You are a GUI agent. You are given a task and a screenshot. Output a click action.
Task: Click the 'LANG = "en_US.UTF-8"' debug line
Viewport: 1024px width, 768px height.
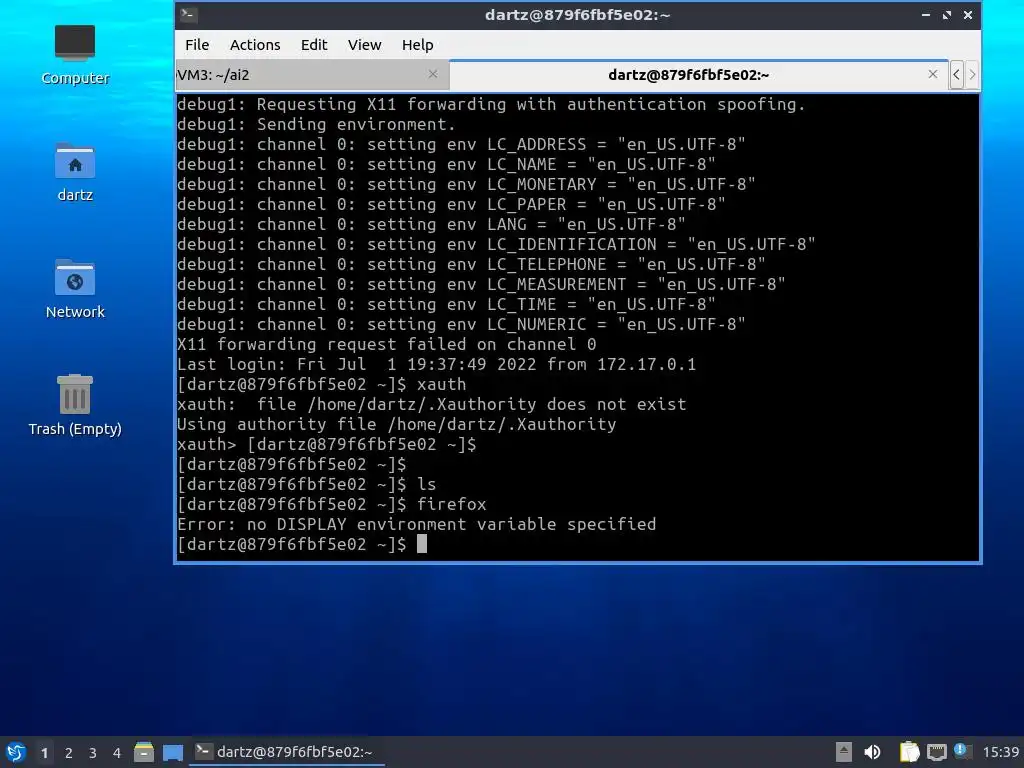(x=431, y=224)
